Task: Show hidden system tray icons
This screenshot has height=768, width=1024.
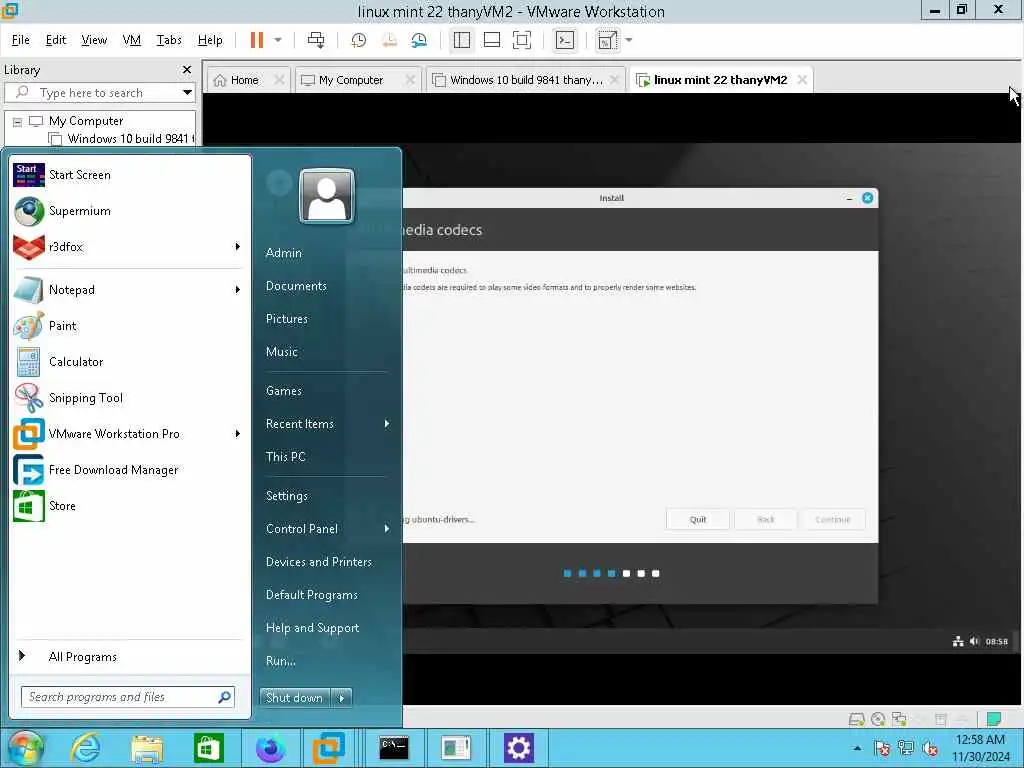Action: coord(857,748)
